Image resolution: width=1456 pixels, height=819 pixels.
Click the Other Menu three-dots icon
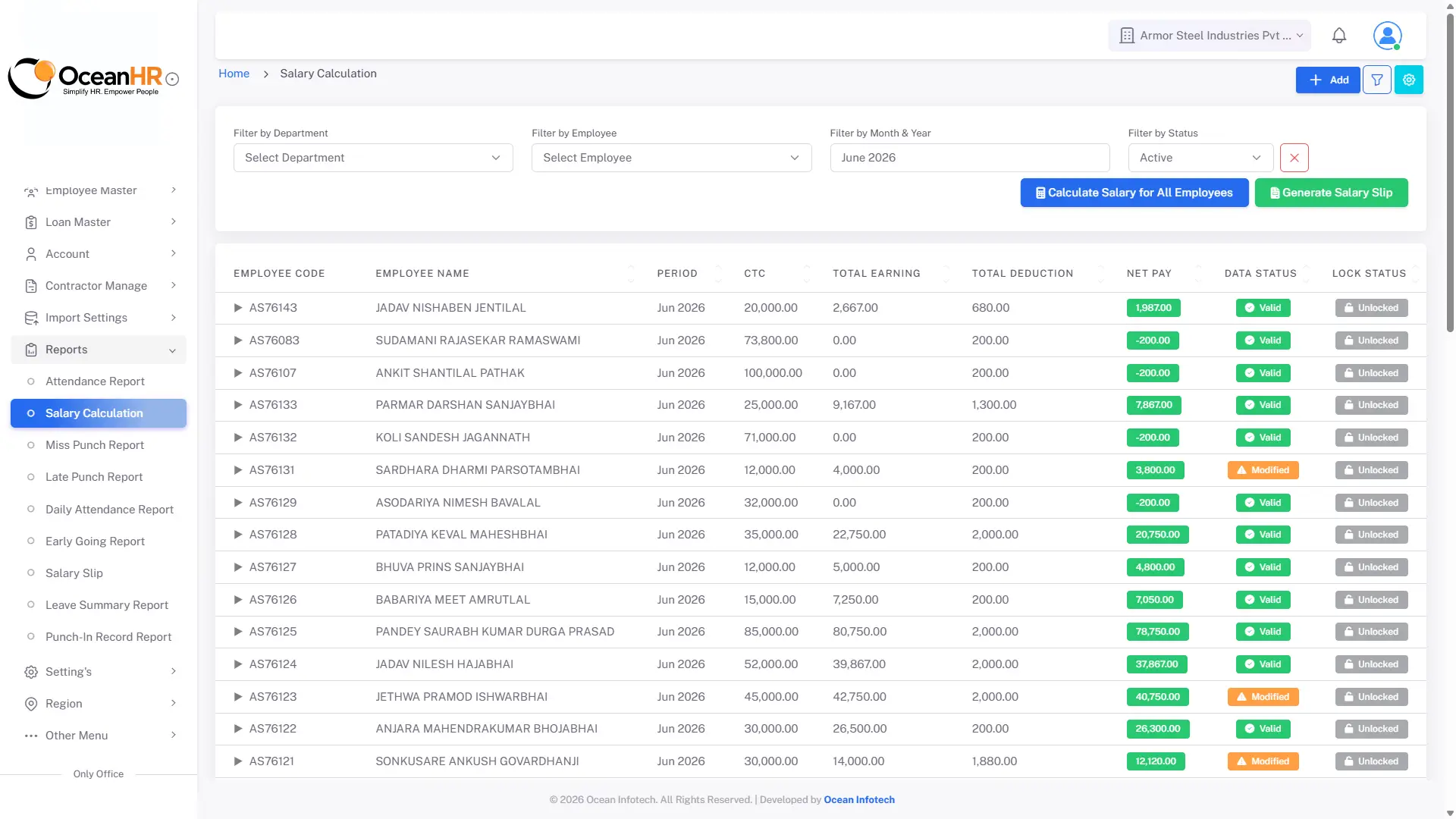[x=31, y=736]
